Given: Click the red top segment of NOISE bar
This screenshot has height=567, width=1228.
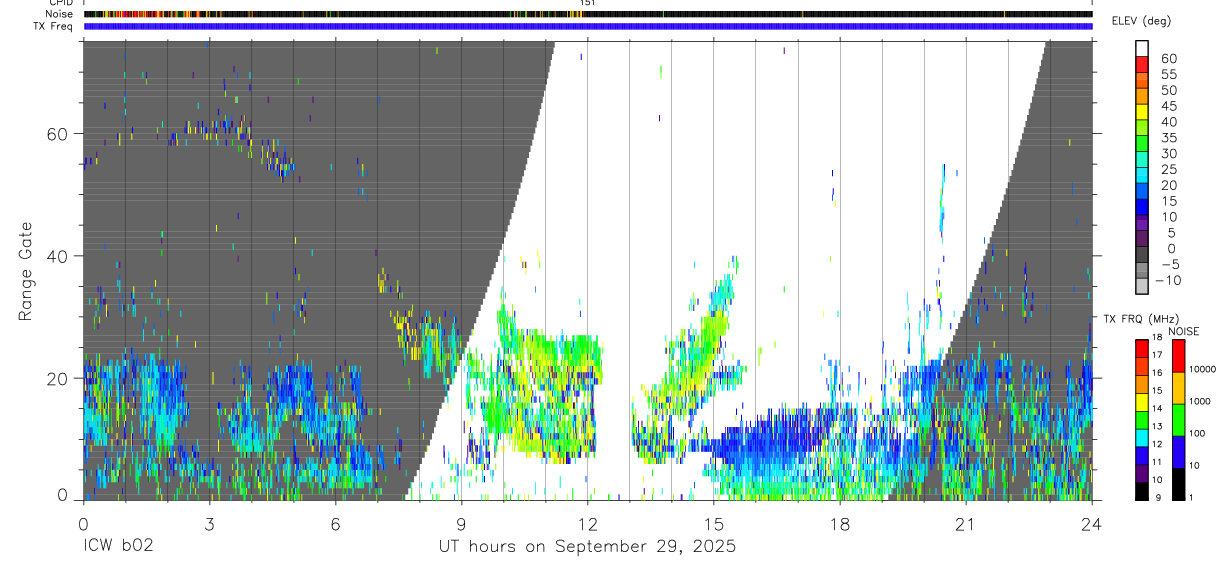Looking at the screenshot, I should 1178,355.
